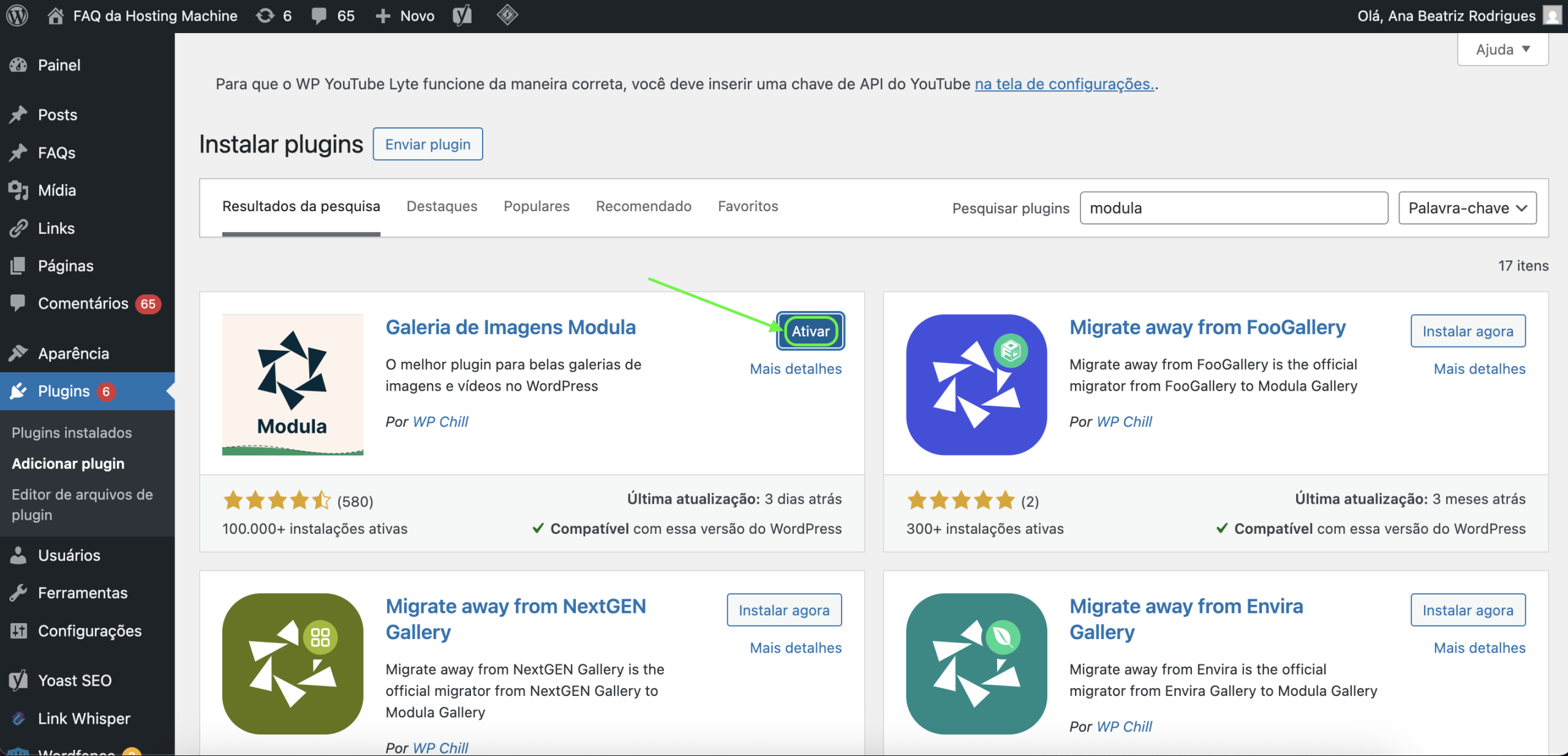Open the Migrate away from FooGallery title link
Screen dimensions: 1568x756
pyautogui.click(x=1207, y=327)
